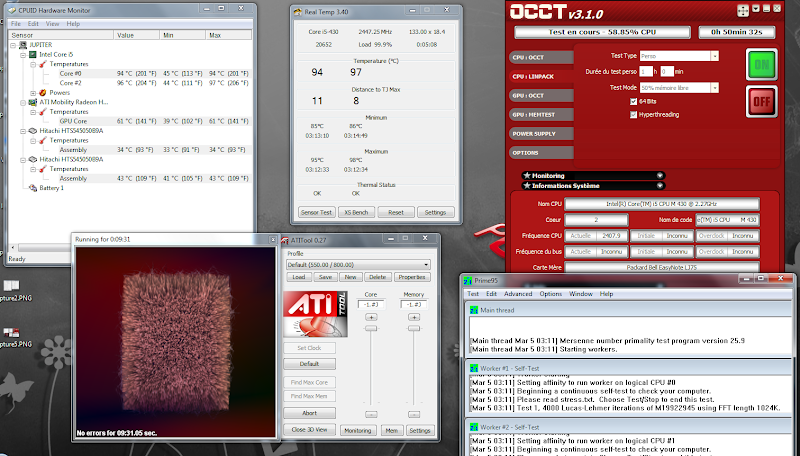This screenshot has width=800, height=456.
Task: Open the File menu in HWMonitor
Action: [x=16, y=24]
